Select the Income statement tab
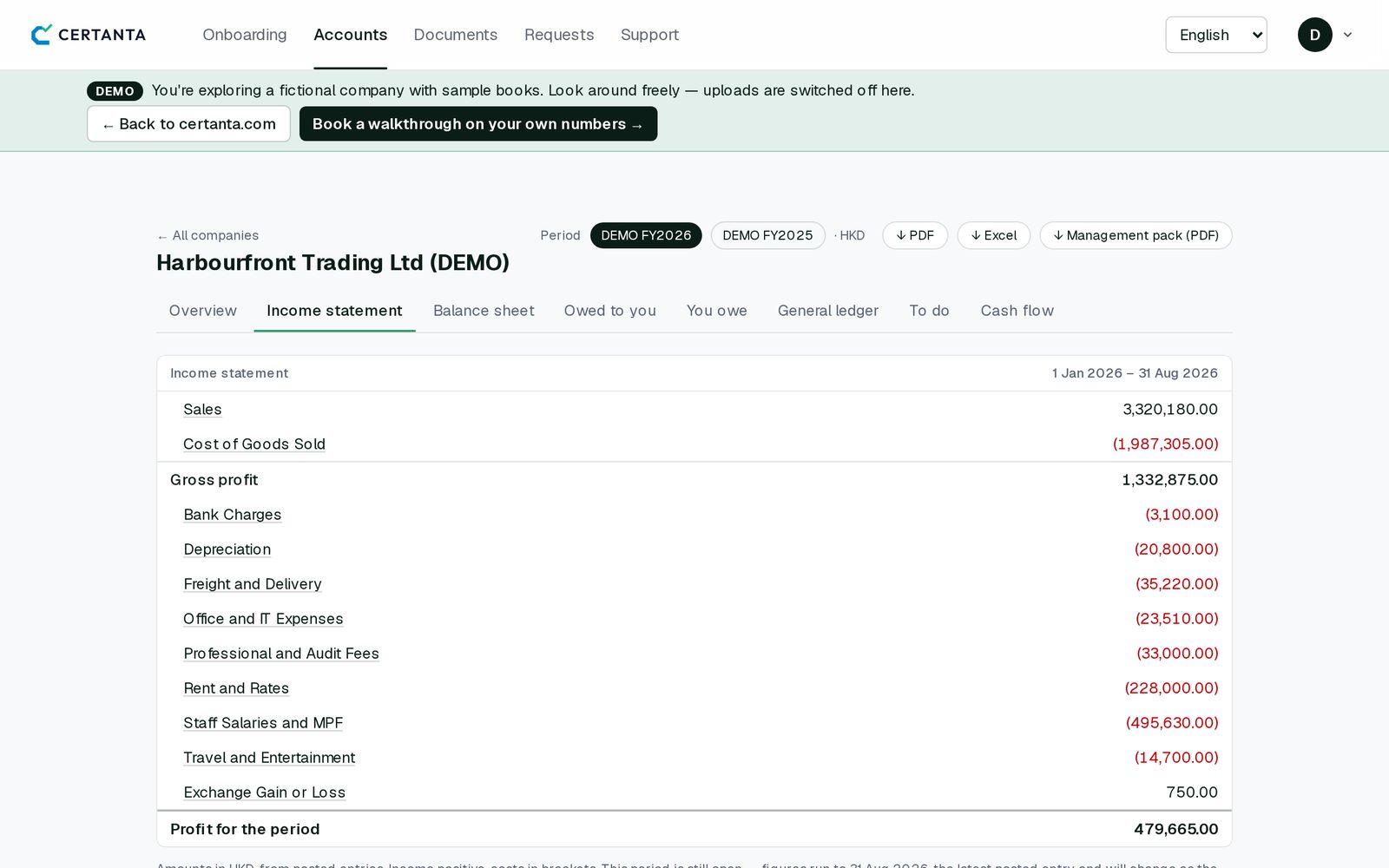This screenshot has width=1389, height=868. tap(334, 311)
